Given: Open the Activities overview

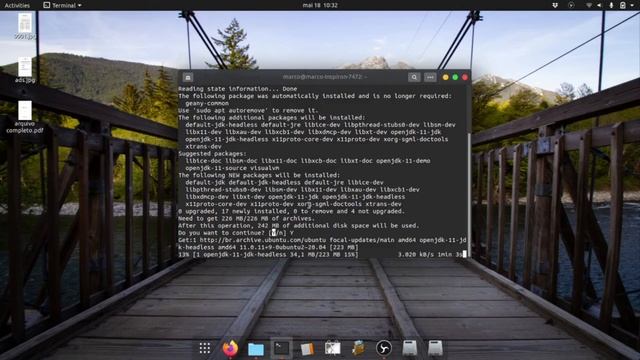Looking at the screenshot, I should (17, 5).
